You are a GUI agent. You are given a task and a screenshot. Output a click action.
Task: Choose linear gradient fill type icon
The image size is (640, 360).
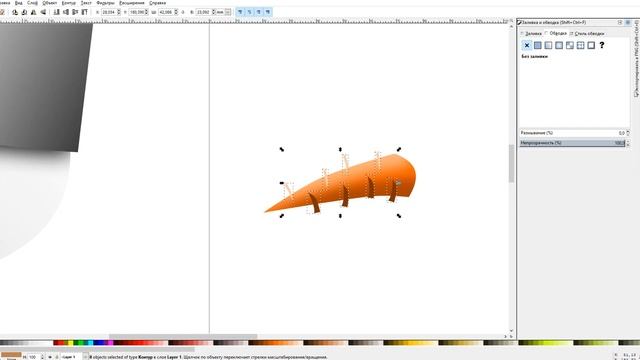click(x=548, y=45)
